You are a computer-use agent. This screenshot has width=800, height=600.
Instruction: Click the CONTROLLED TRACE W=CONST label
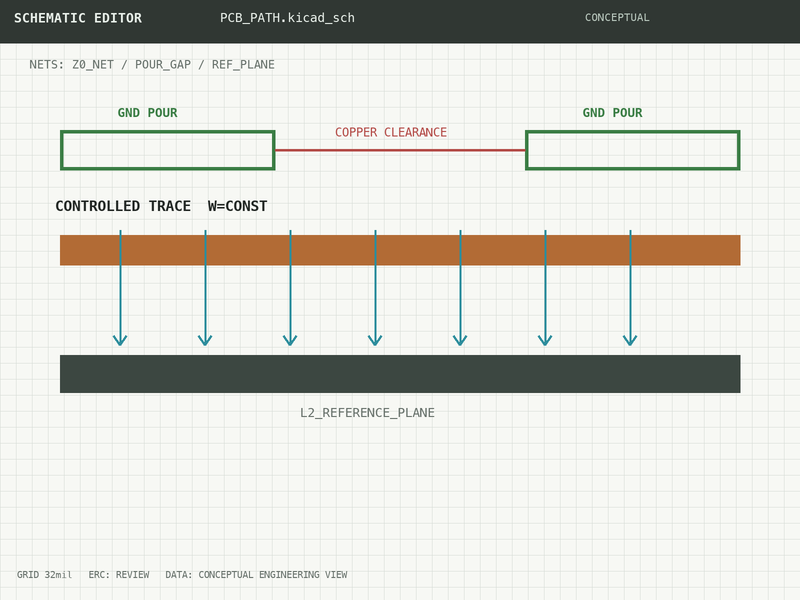click(x=161, y=206)
